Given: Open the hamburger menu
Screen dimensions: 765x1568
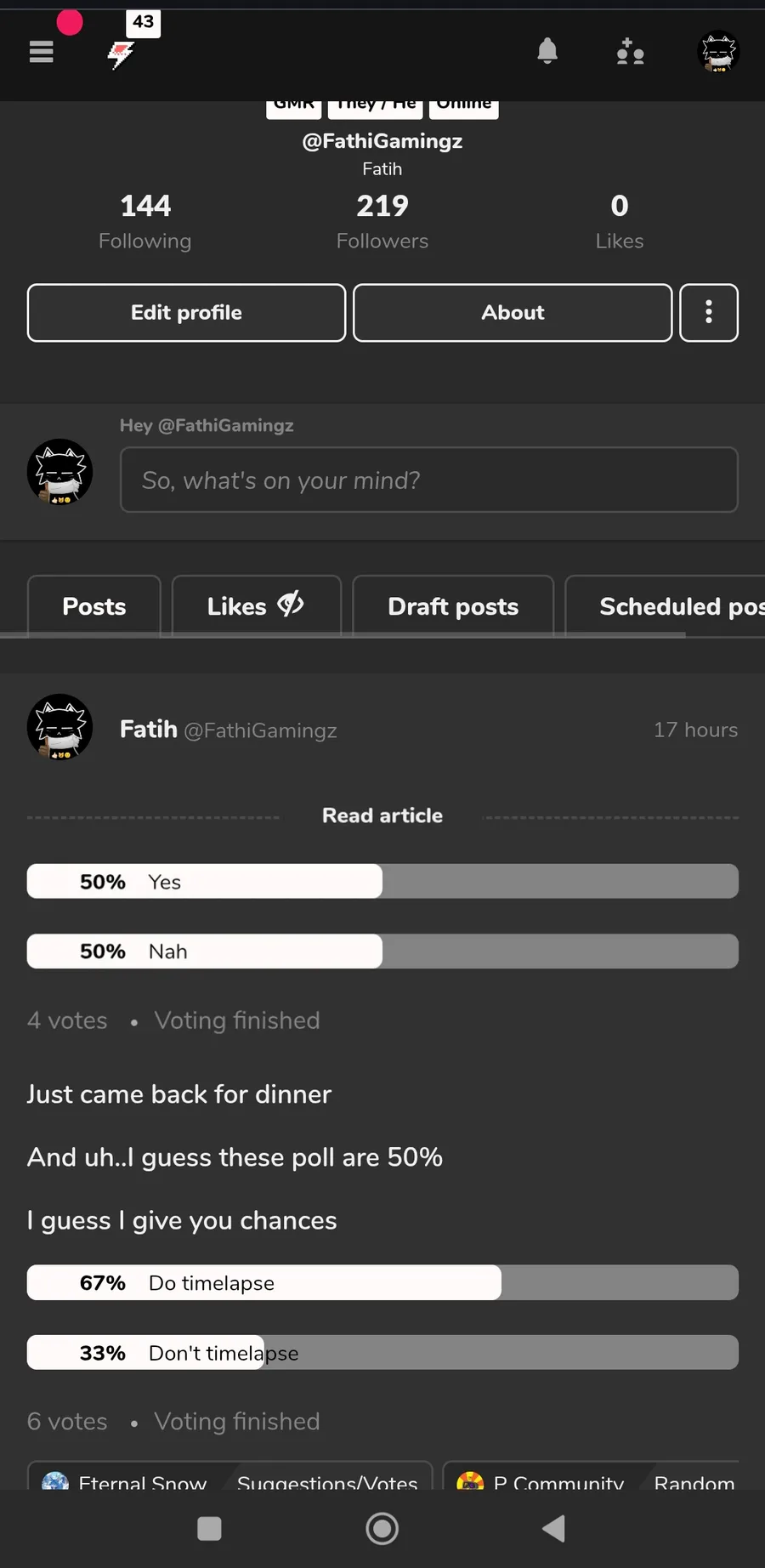Looking at the screenshot, I should click(x=41, y=52).
